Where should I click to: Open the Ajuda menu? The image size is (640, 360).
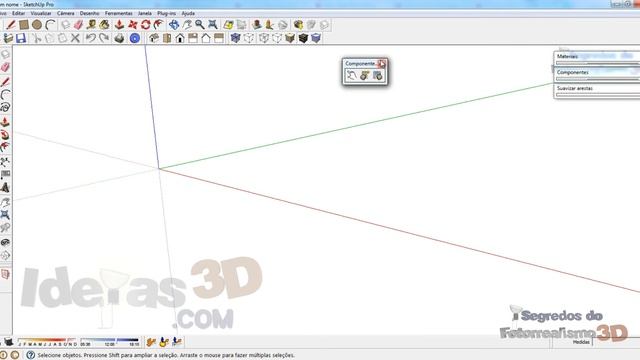click(x=188, y=13)
